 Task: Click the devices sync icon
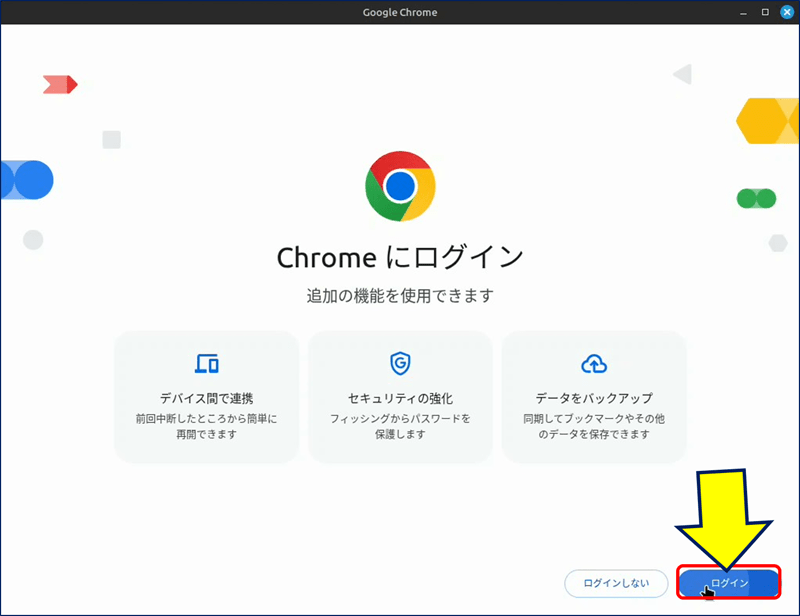pos(207,363)
